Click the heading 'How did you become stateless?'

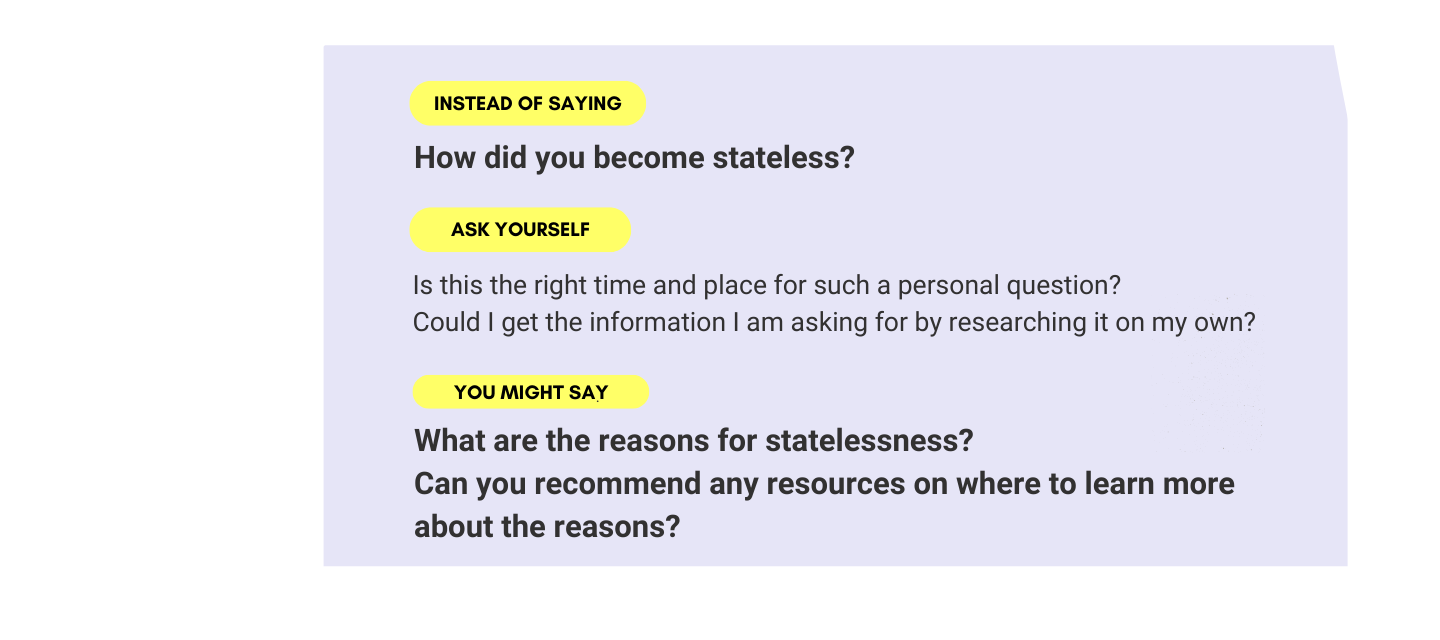pyautogui.click(x=634, y=158)
